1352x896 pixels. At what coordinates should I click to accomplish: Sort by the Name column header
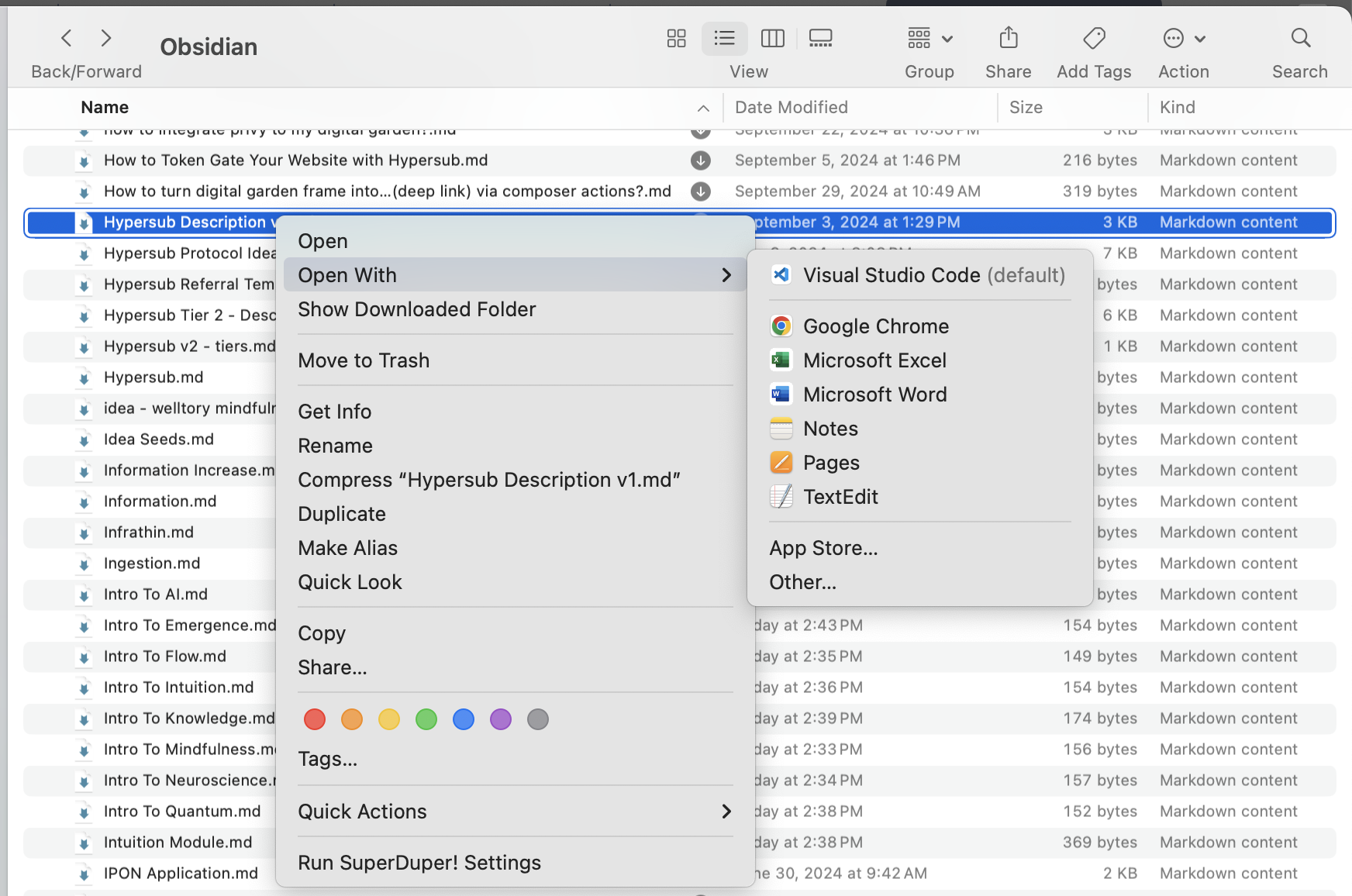[x=105, y=107]
